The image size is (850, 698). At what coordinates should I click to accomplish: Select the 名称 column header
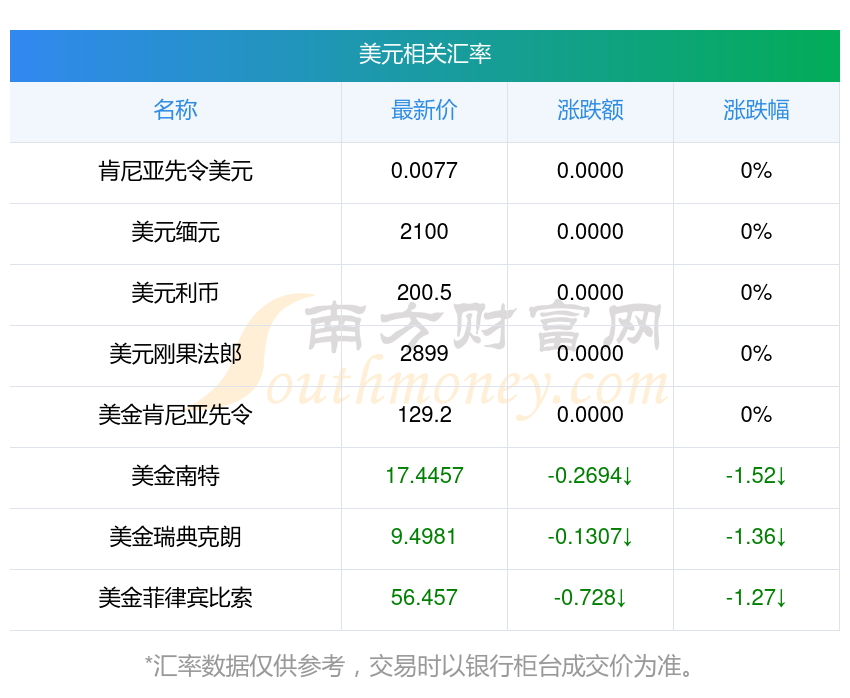175,110
